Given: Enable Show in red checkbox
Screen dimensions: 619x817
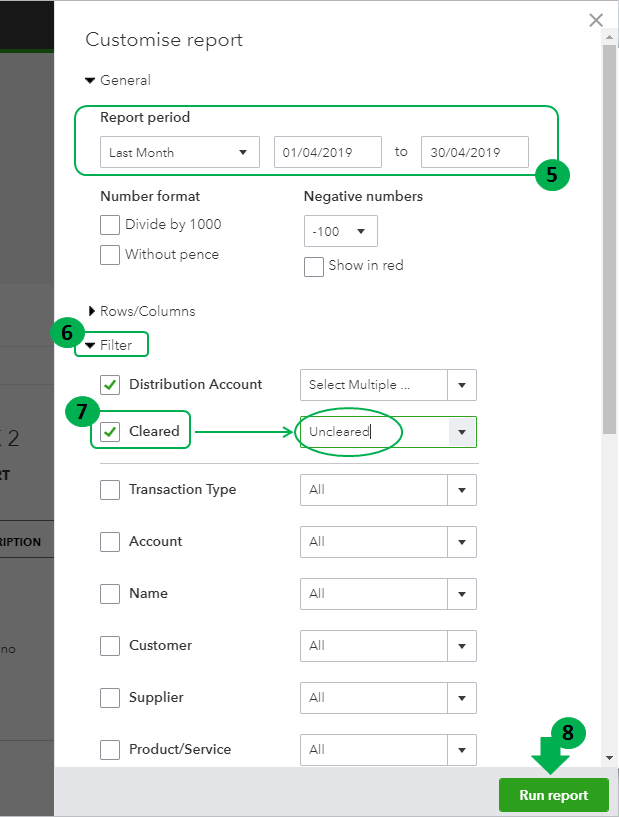Looking at the screenshot, I should [313, 266].
